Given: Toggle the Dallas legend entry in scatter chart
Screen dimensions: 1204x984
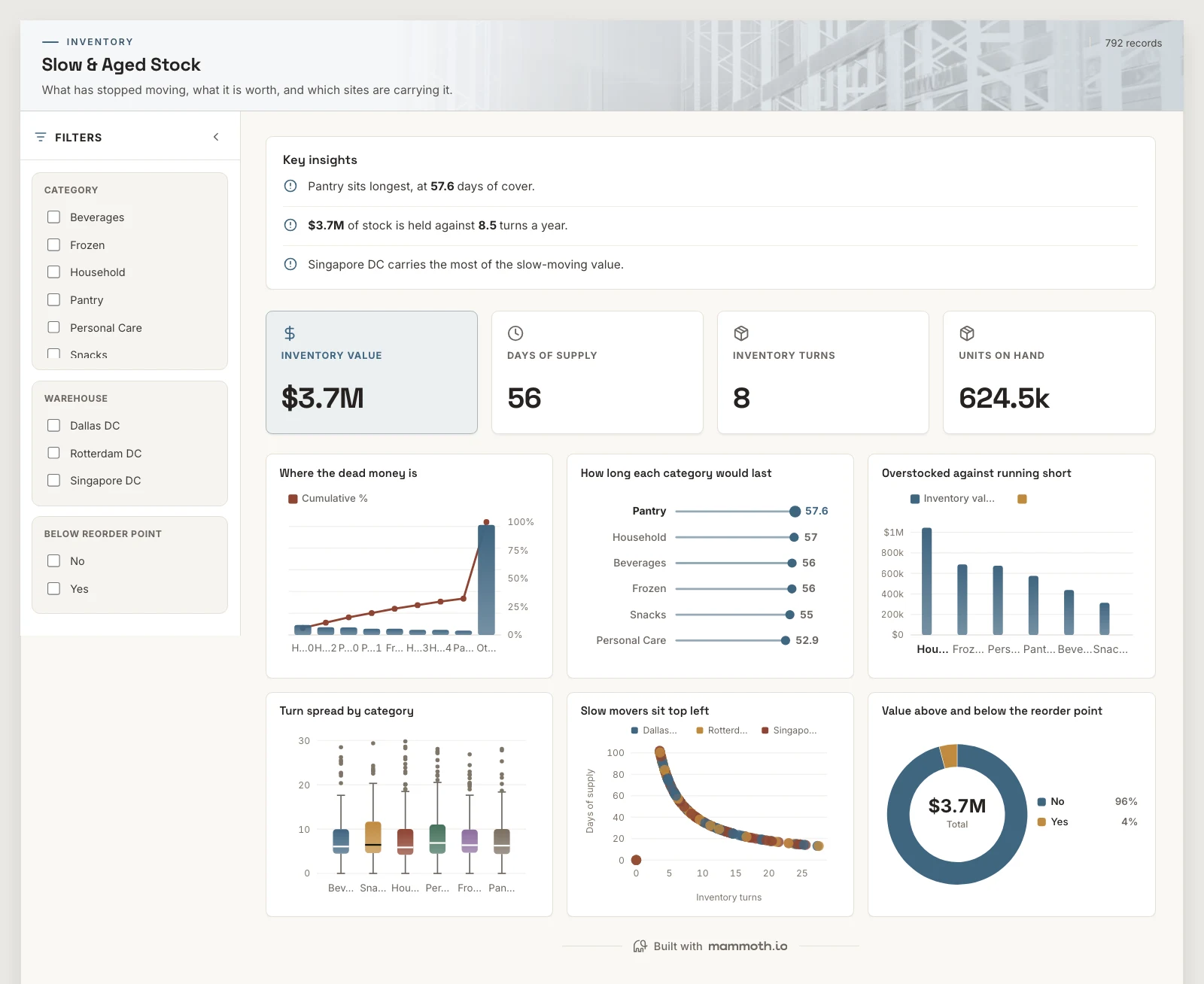Looking at the screenshot, I should [654, 730].
